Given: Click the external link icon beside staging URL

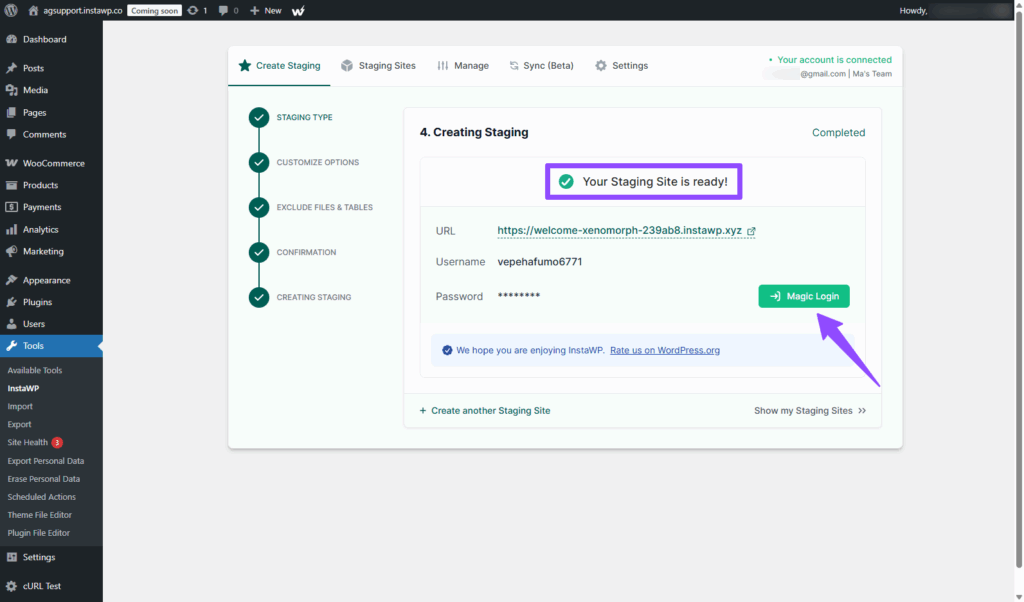Looking at the screenshot, I should pyautogui.click(x=751, y=232).
